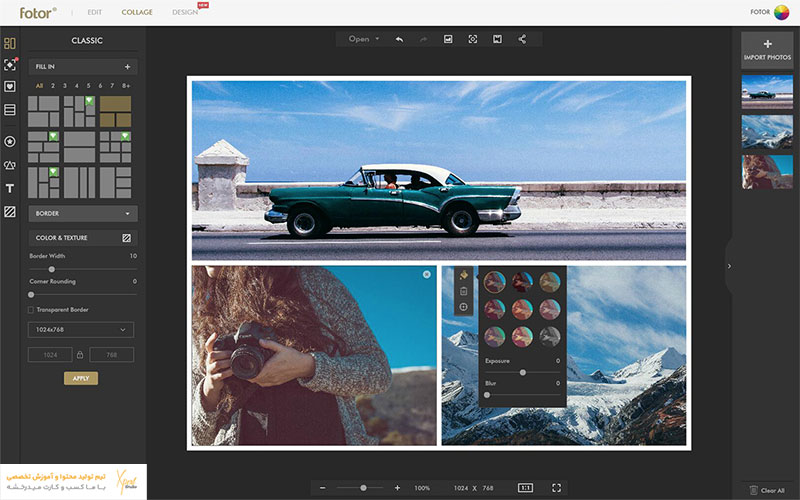This screenshot has width=800, height=500.
Task: Click the Color & Texture pattern icon
Action: click(127, 238)
